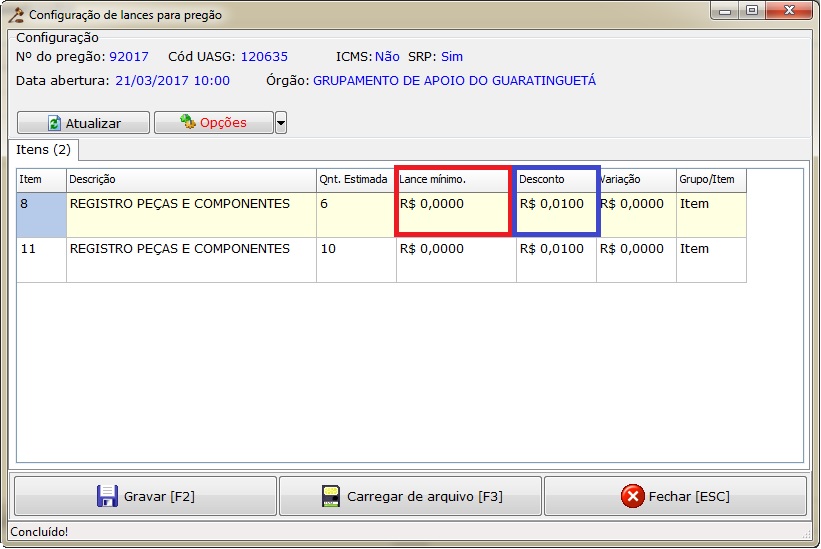Click the red X icon on Fechar
Viewport: 821px width, 549px height.
[x=631, y=496]
